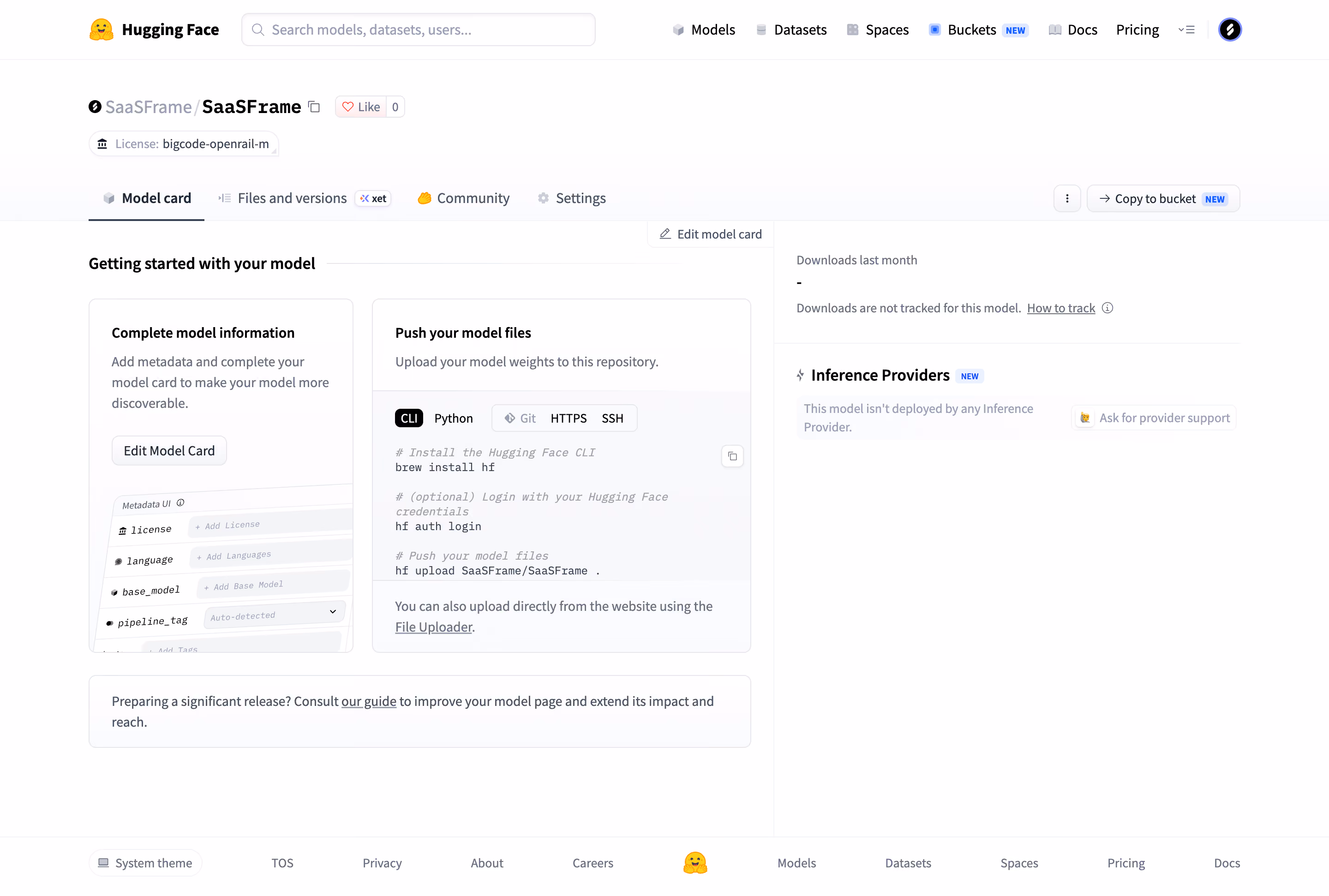
Task: Open Docs in the top navigation
Action: tap(1073, 30)
